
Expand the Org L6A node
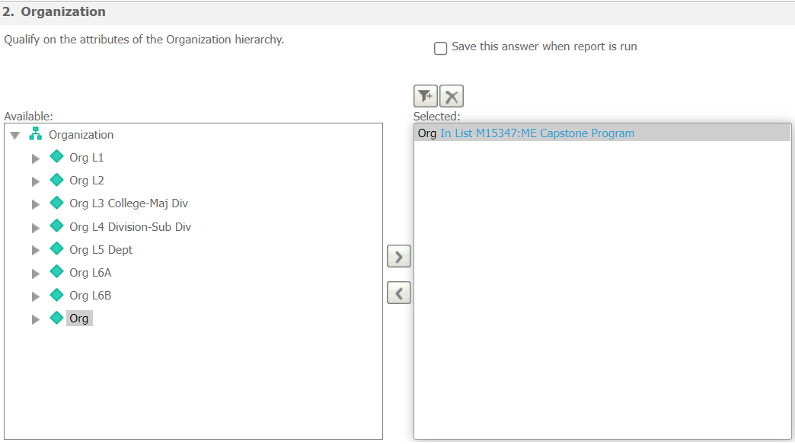click(x=35, y=274)
